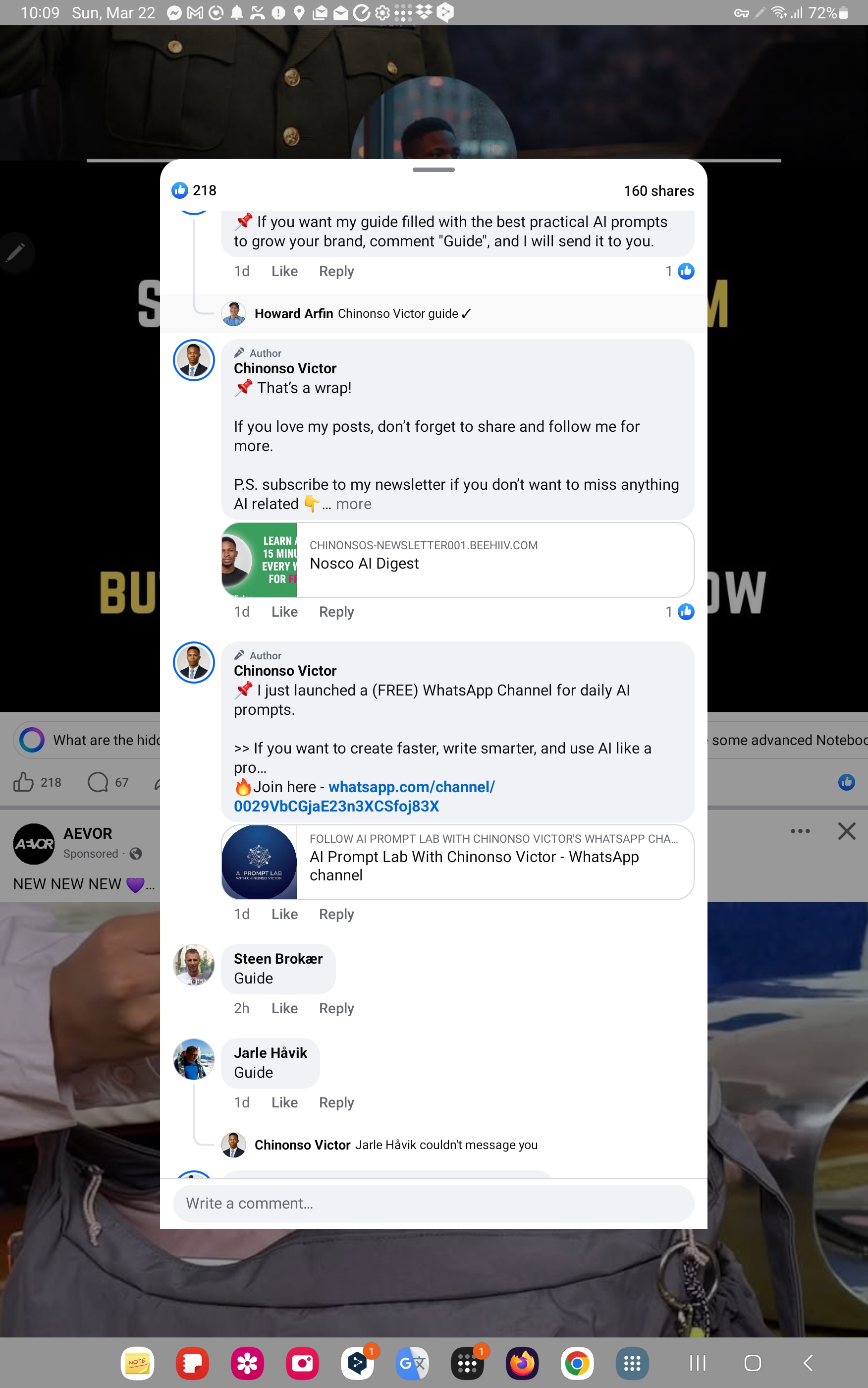This screenshot has height=1388, width=868.
Task: Open the yellow Notes app icon
Action: 137,1363
